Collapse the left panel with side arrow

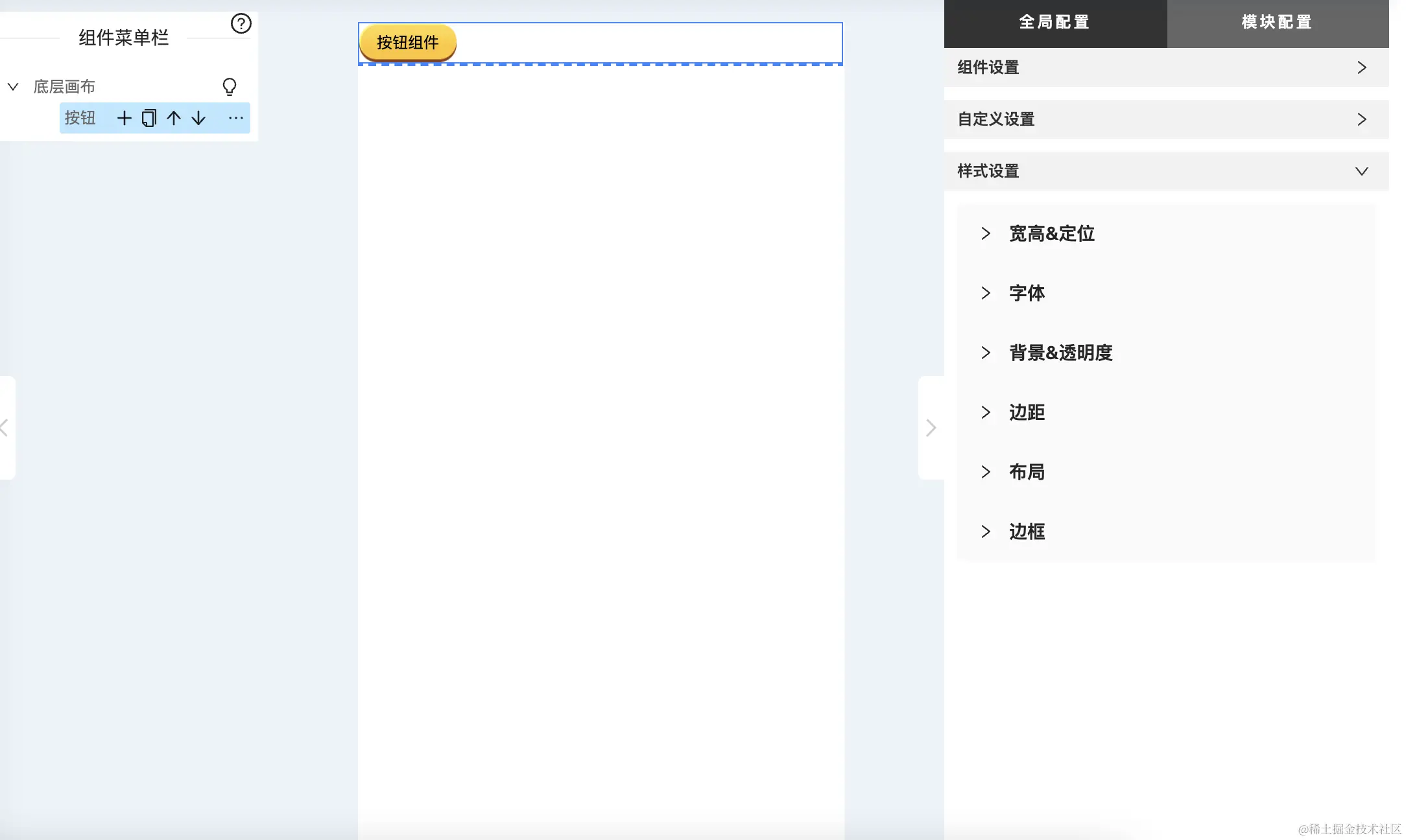[5, 428]
